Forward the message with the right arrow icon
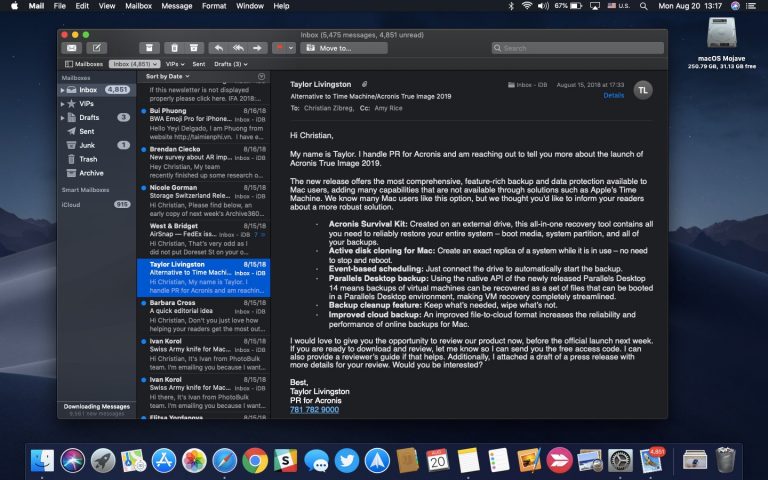This screenshot has height=480, width=768. point(258,48)
